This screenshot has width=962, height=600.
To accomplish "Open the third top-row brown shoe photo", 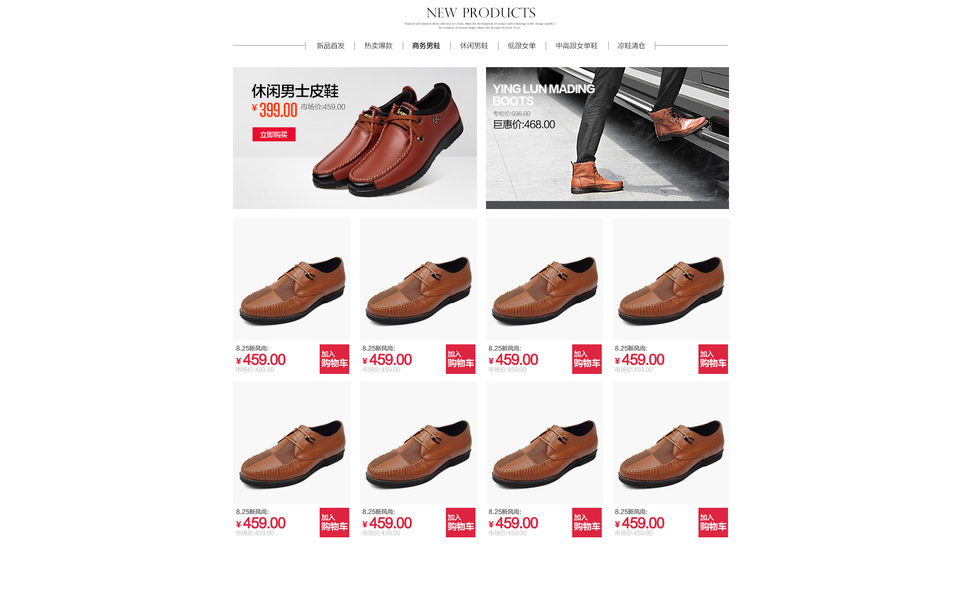I will point(544,279).
